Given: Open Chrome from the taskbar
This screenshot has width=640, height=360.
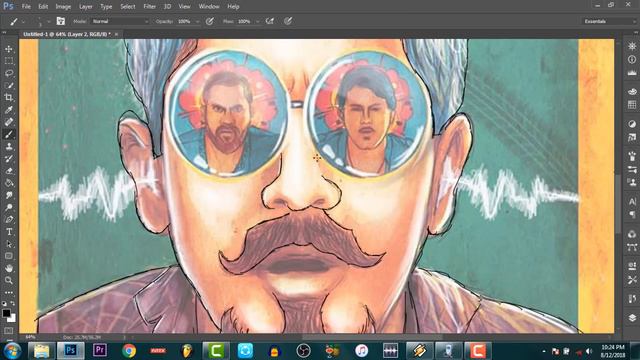Looking at the screenshot, I should point(129,351).
